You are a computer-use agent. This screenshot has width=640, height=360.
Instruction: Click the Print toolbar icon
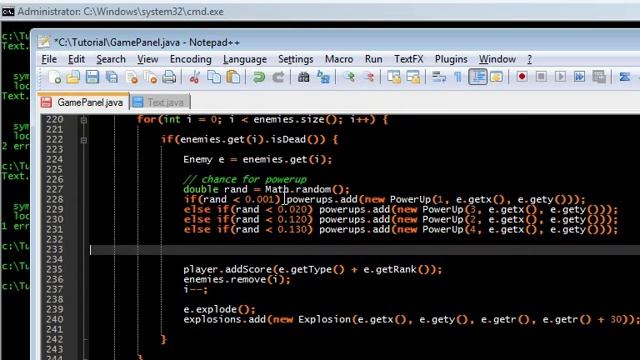tap(169, 77)
